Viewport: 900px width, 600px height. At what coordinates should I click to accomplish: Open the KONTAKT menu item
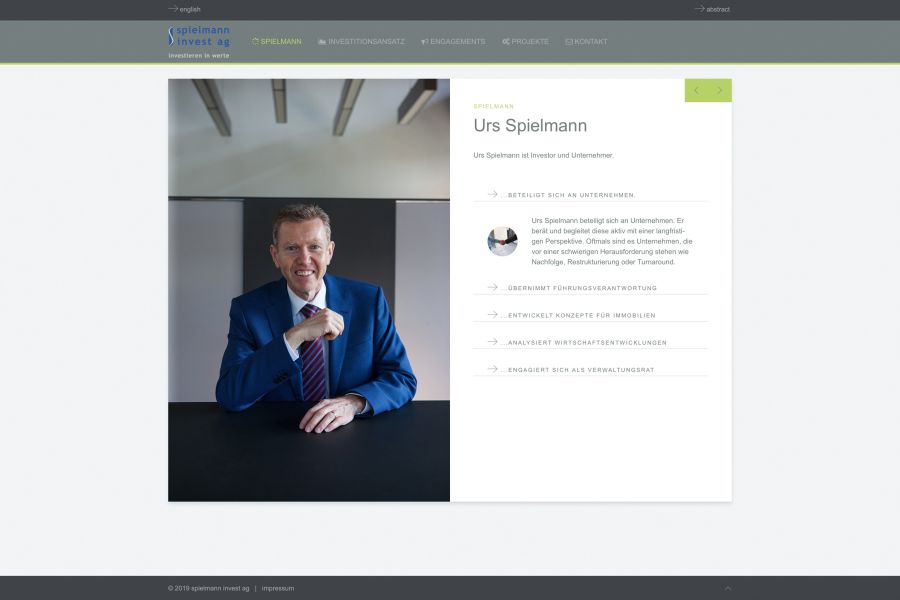(591, 41)
